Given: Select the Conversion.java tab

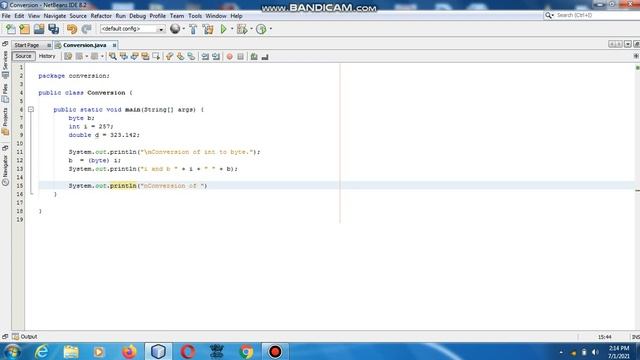Looking at the screenshot, I should (84, 45).
